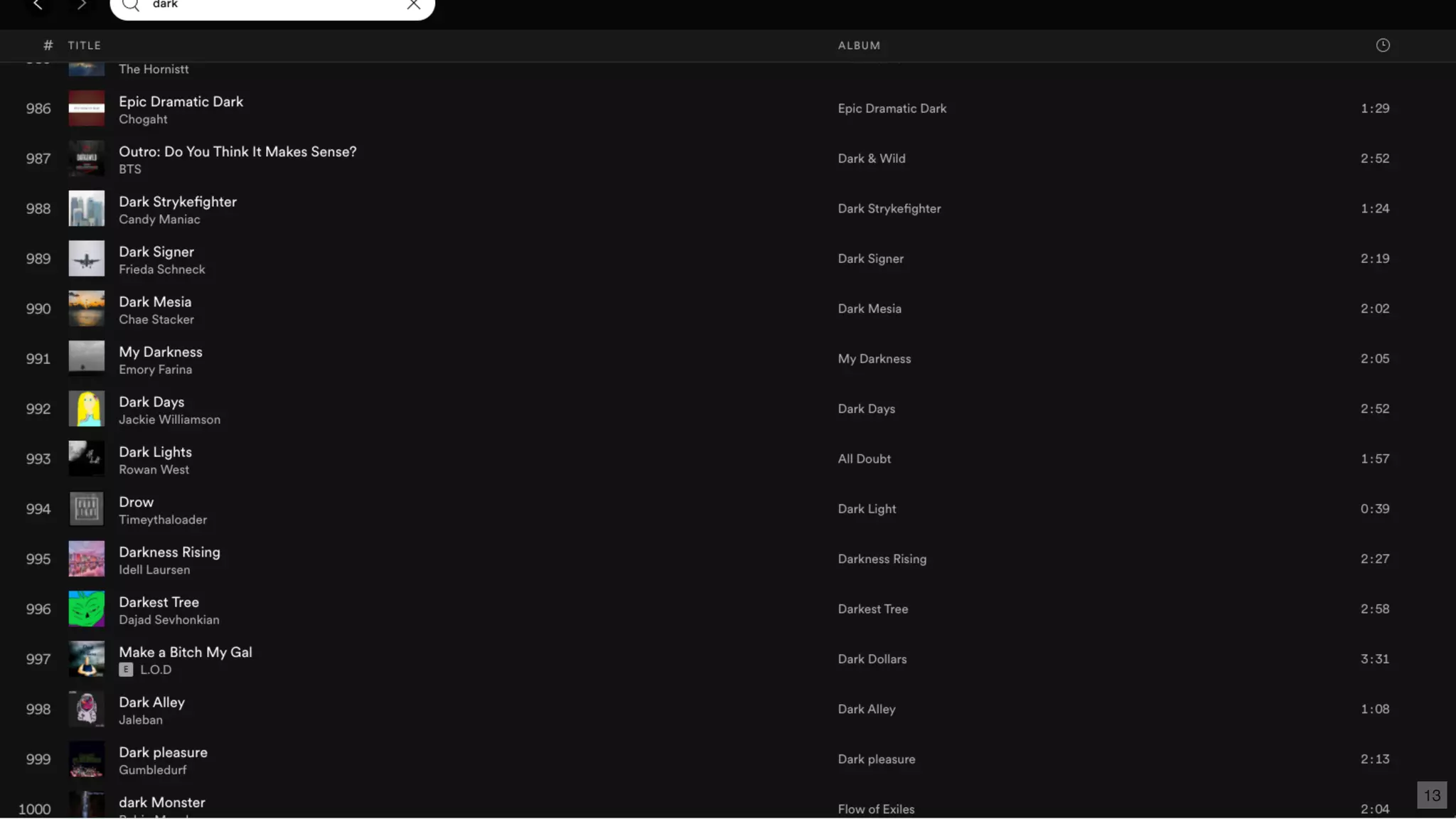Click the Darkness Rising pink cover thumbnail

click(87, 559)
